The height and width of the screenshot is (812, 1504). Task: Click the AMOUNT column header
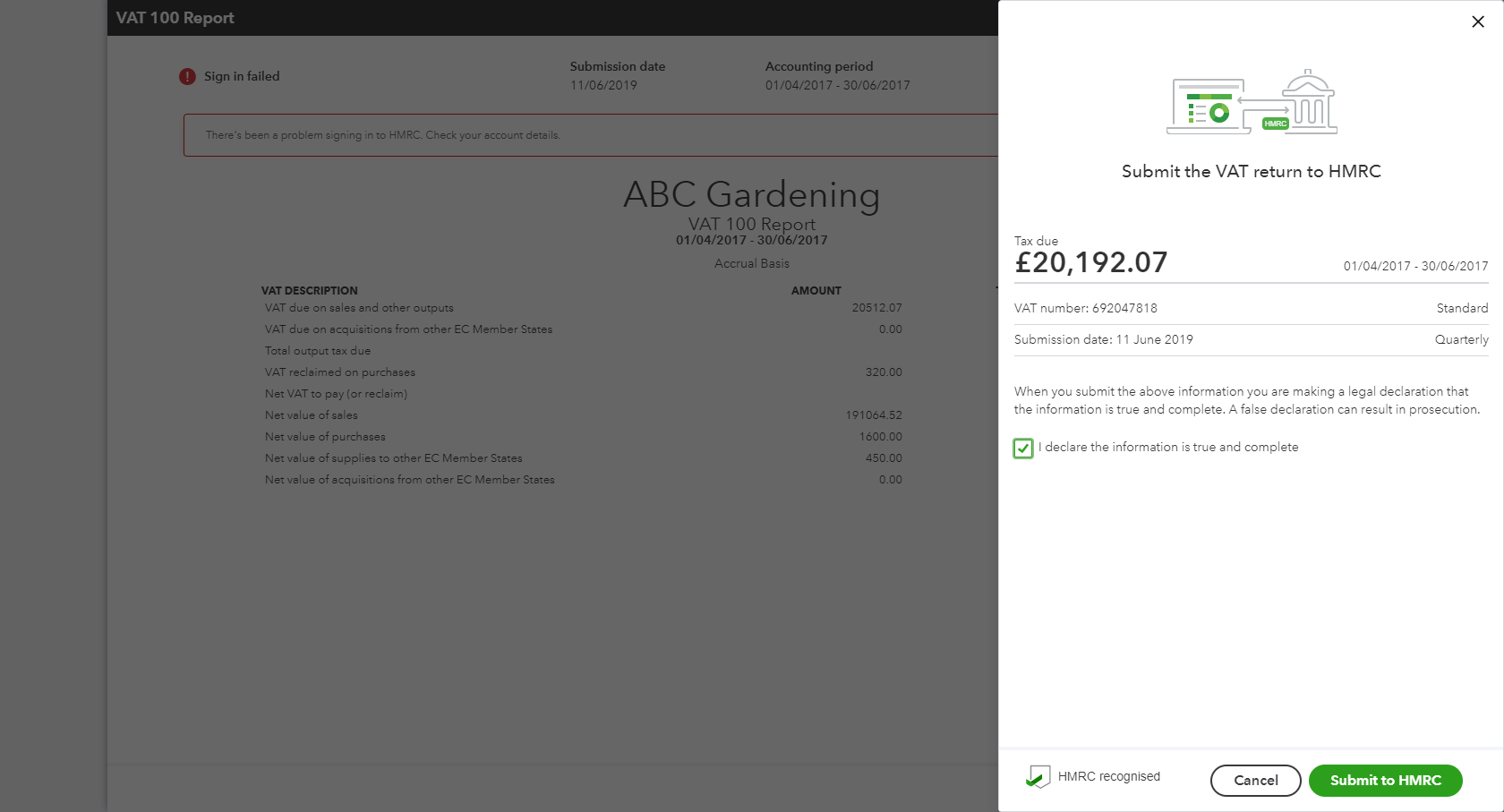(816, 291)
